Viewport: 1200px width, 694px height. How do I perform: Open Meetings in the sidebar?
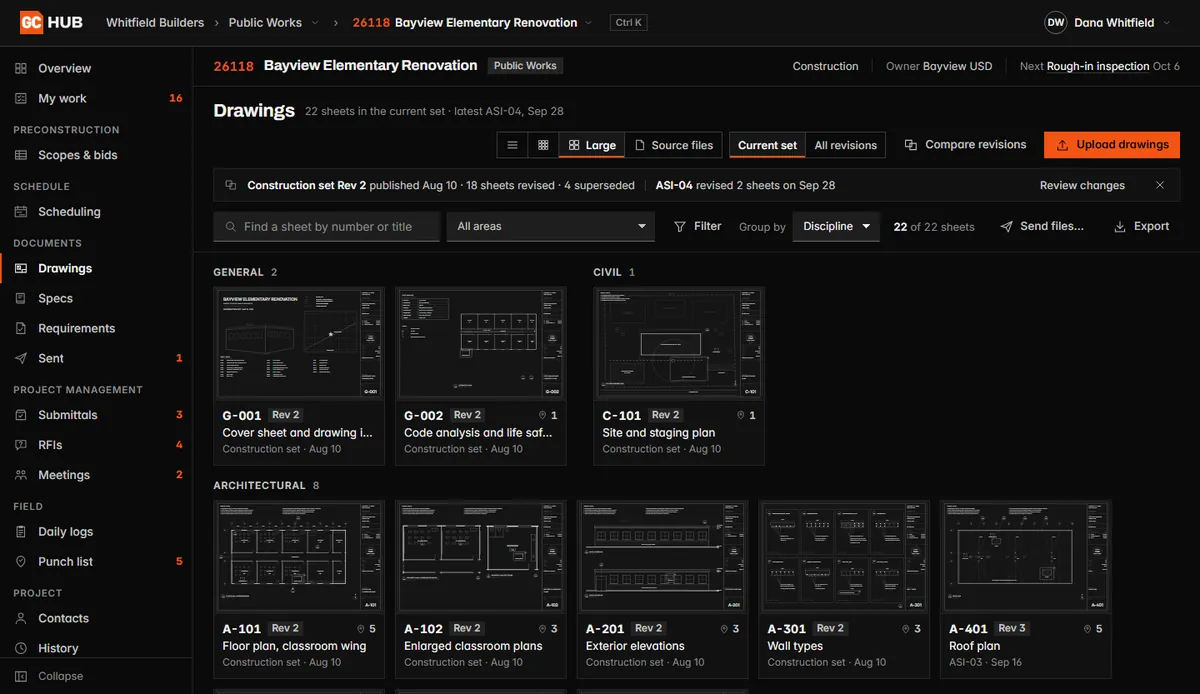pos(96,475)
